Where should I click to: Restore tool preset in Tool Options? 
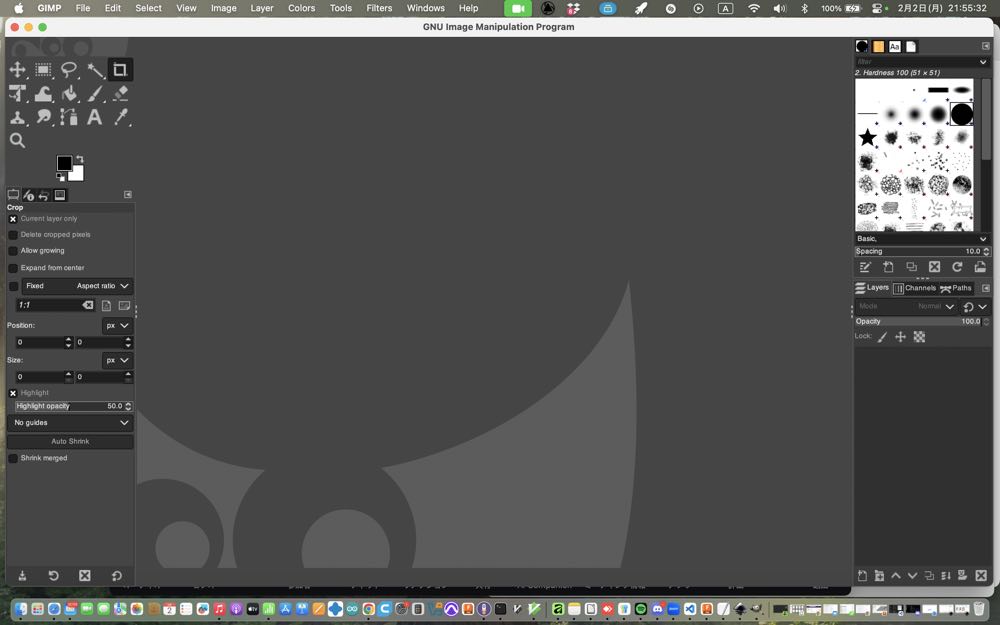(54, 576)
